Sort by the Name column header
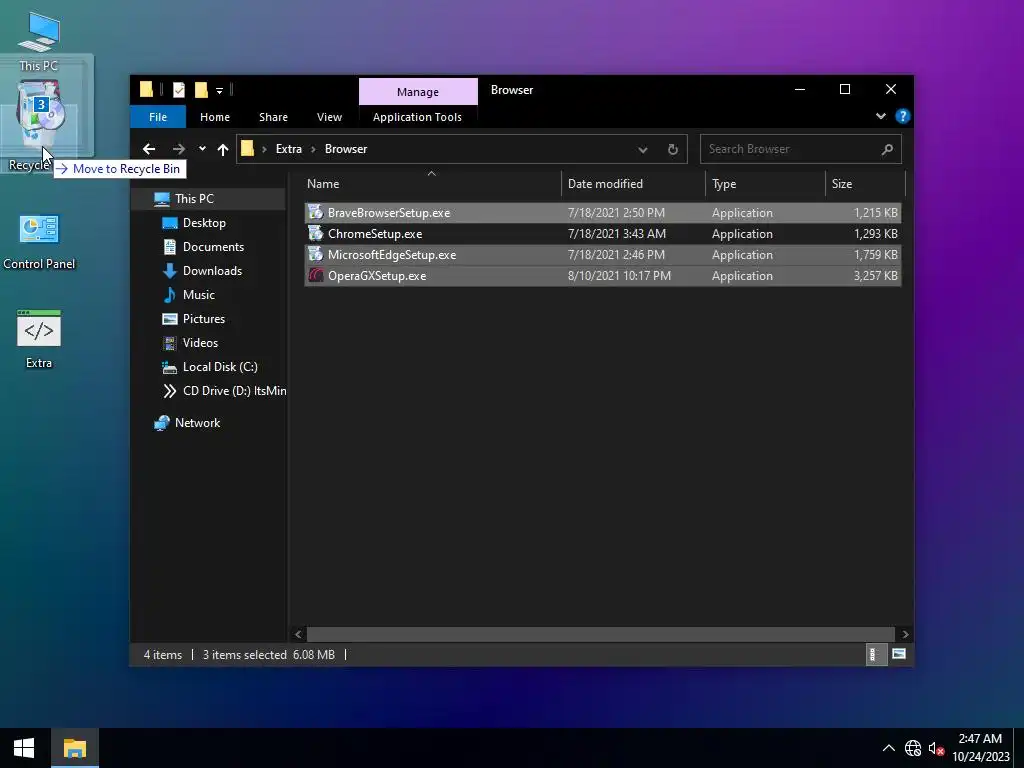Image resolution: width=1024 pixels, height=768 pixels. click(432, 184)
